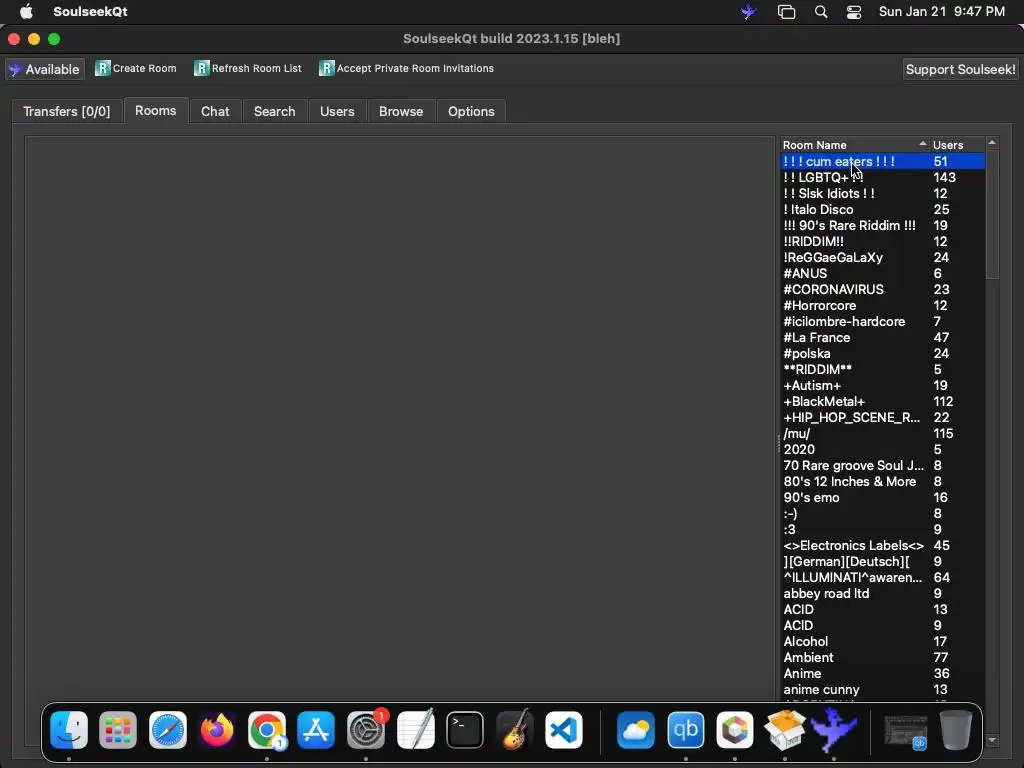The width and height of the screenshot is (1024, 768).
Task: Click Create Room in the toolbar
Action: (x=136, y=69)
